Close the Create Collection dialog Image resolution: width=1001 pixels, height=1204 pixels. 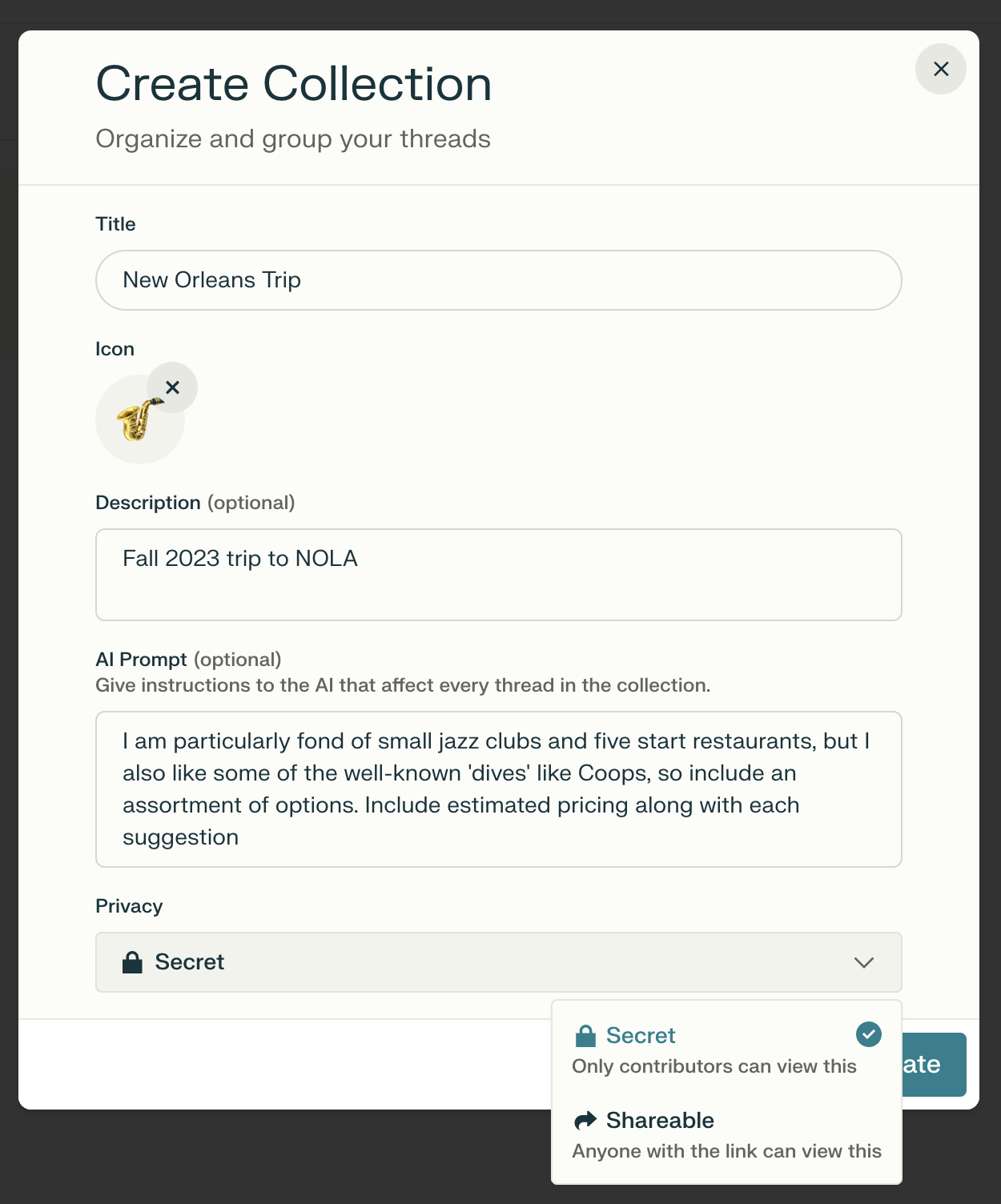[x=940, y=69]
